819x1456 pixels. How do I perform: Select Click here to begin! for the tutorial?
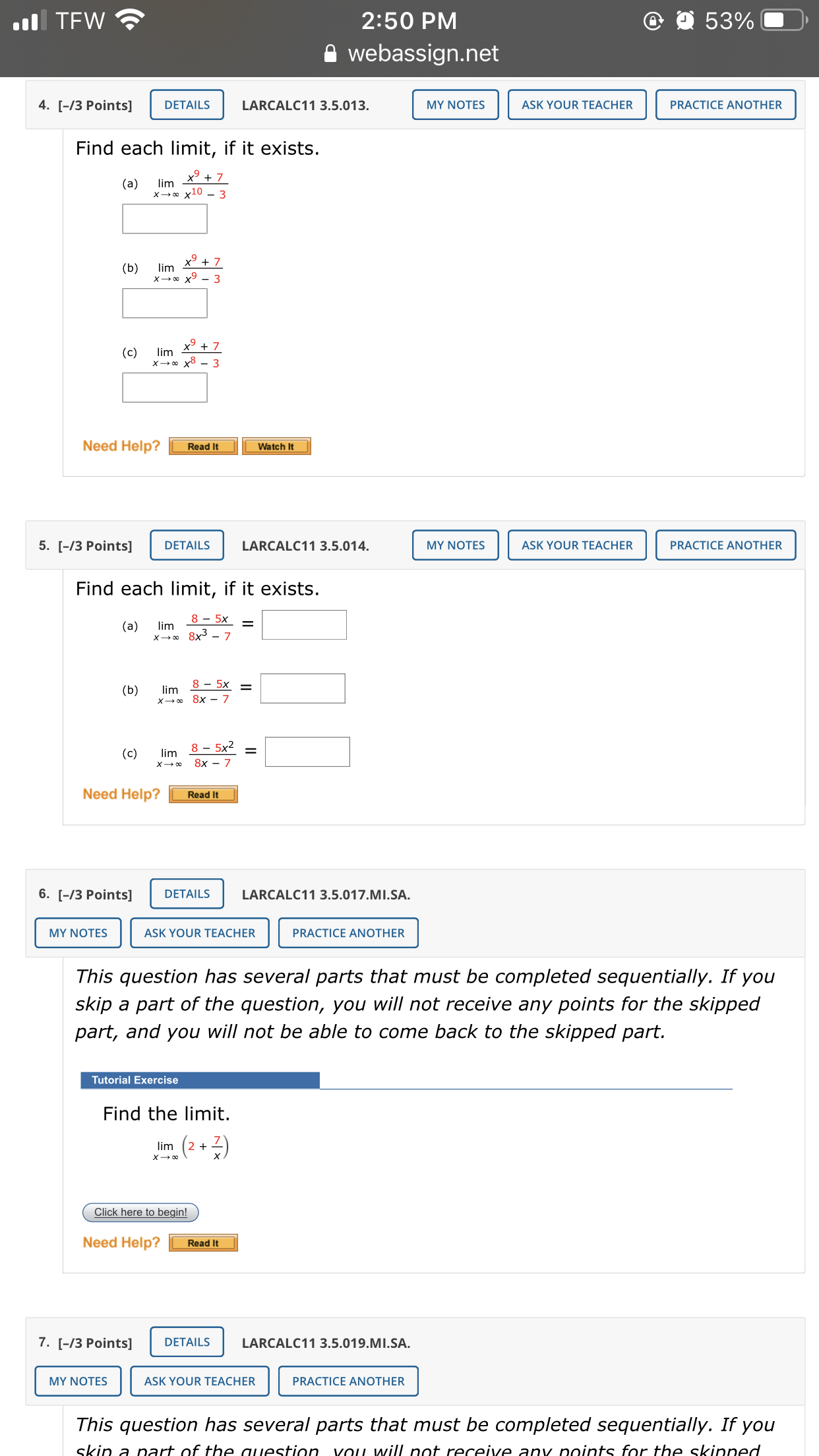pyautogui.click(x=139, y=1212)
